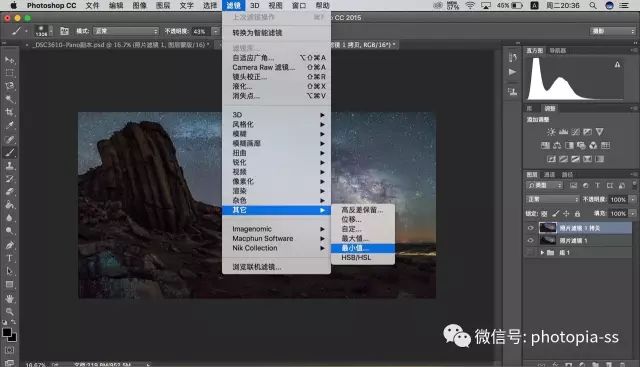Click the brush opacity 43% field
The image size is (640, 367).
point(200,31)
